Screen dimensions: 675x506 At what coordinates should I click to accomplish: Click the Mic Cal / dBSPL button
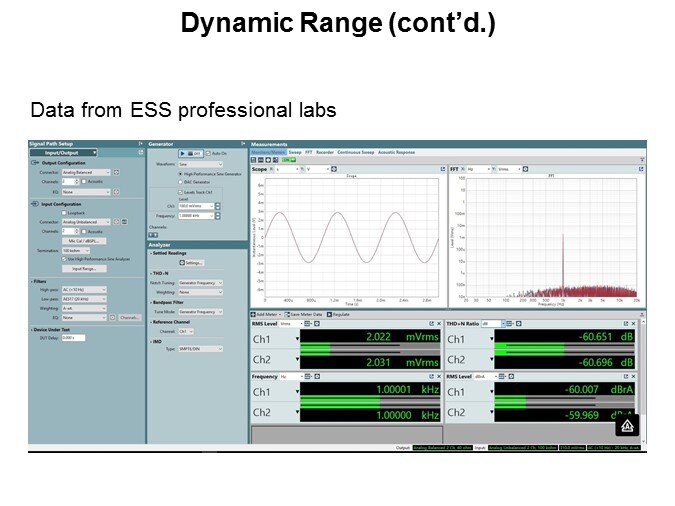click(x=83, y=240)
